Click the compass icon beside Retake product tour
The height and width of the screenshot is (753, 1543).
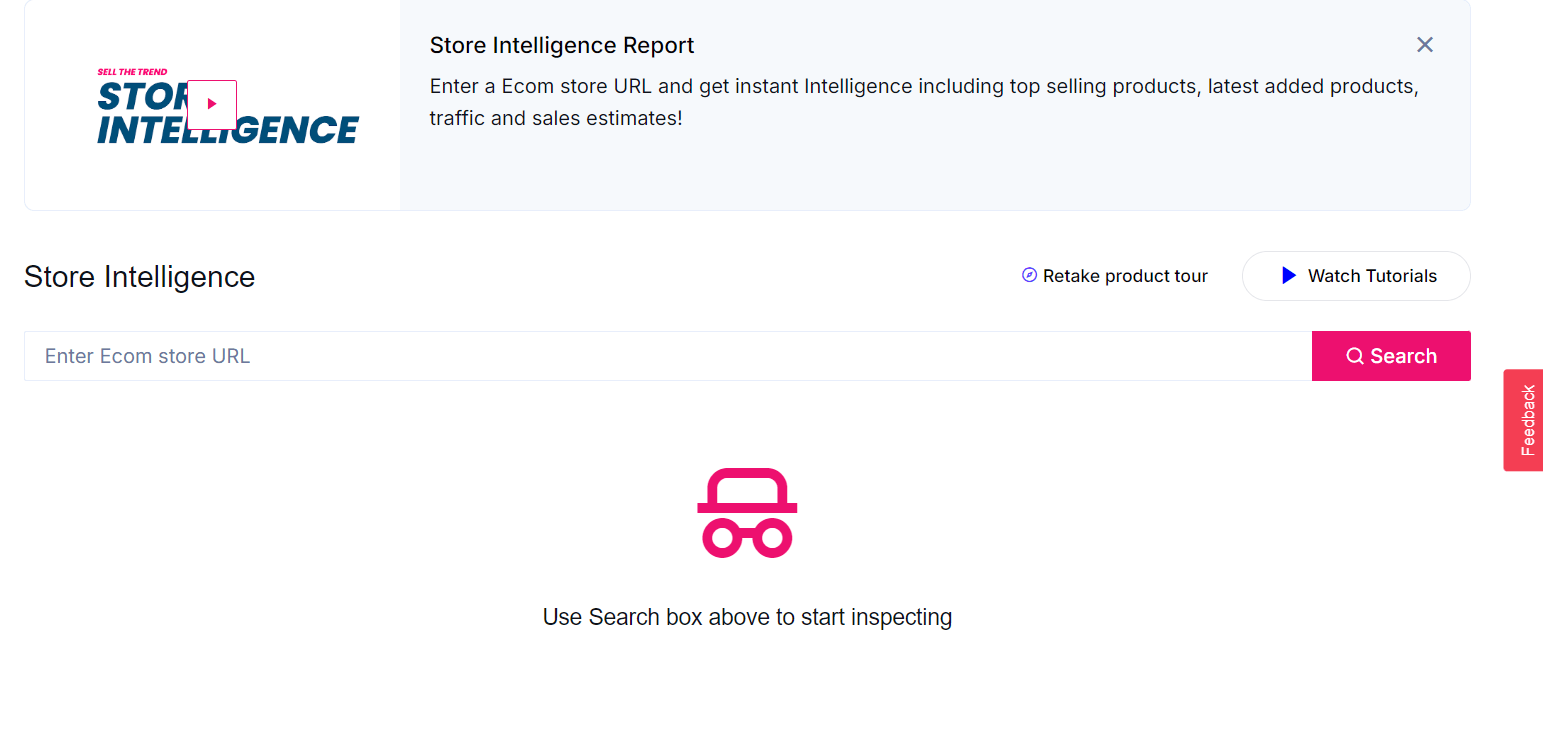click(x=1029, y=275)
